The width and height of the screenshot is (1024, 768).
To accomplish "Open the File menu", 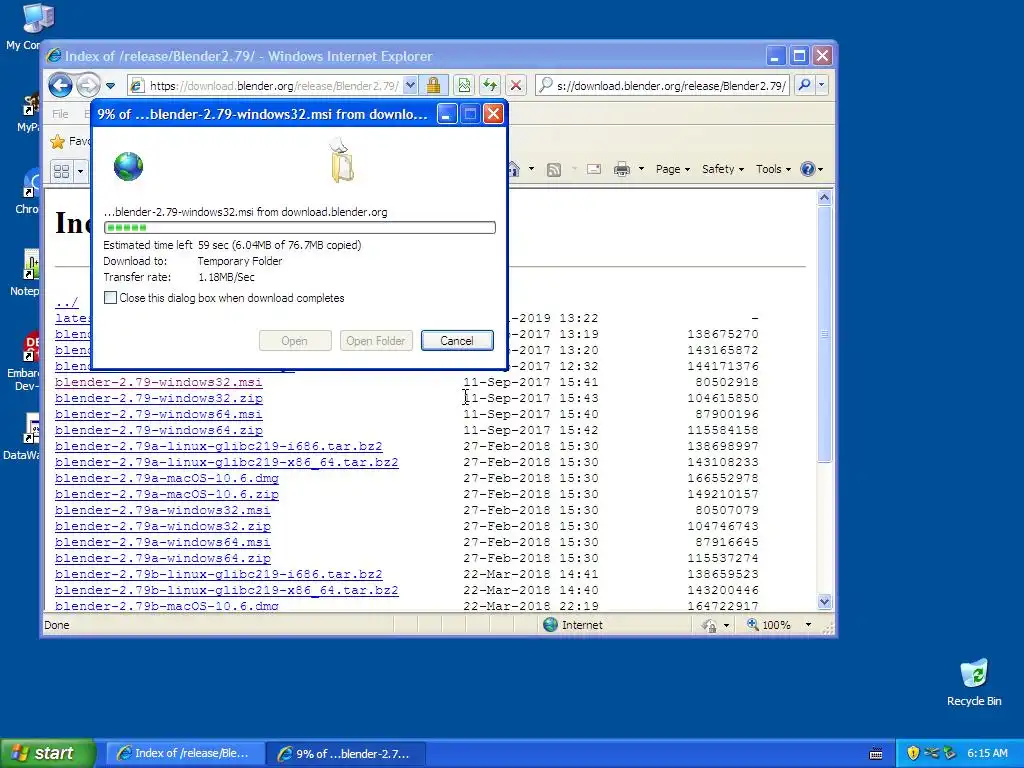I will pyautogui.click(x=60, y=114).
